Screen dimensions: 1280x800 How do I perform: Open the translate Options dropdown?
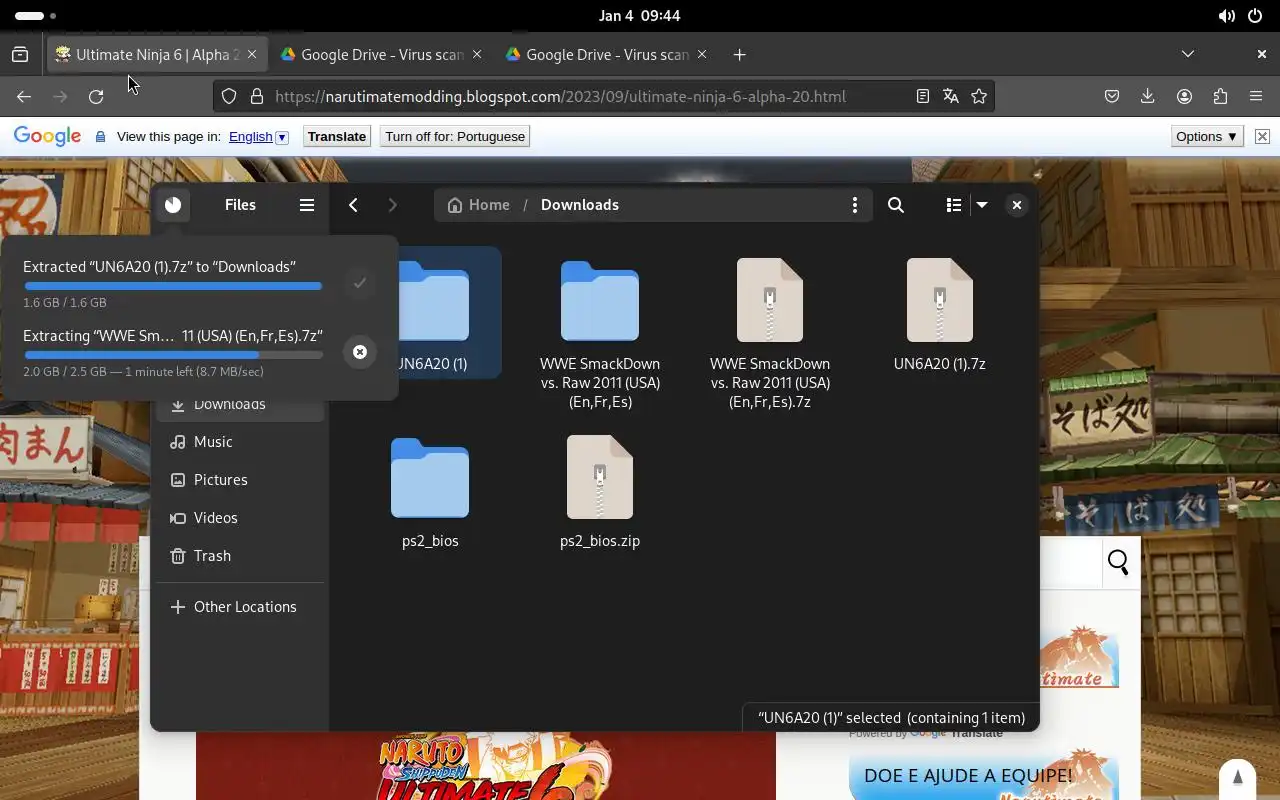point(1207,137)
